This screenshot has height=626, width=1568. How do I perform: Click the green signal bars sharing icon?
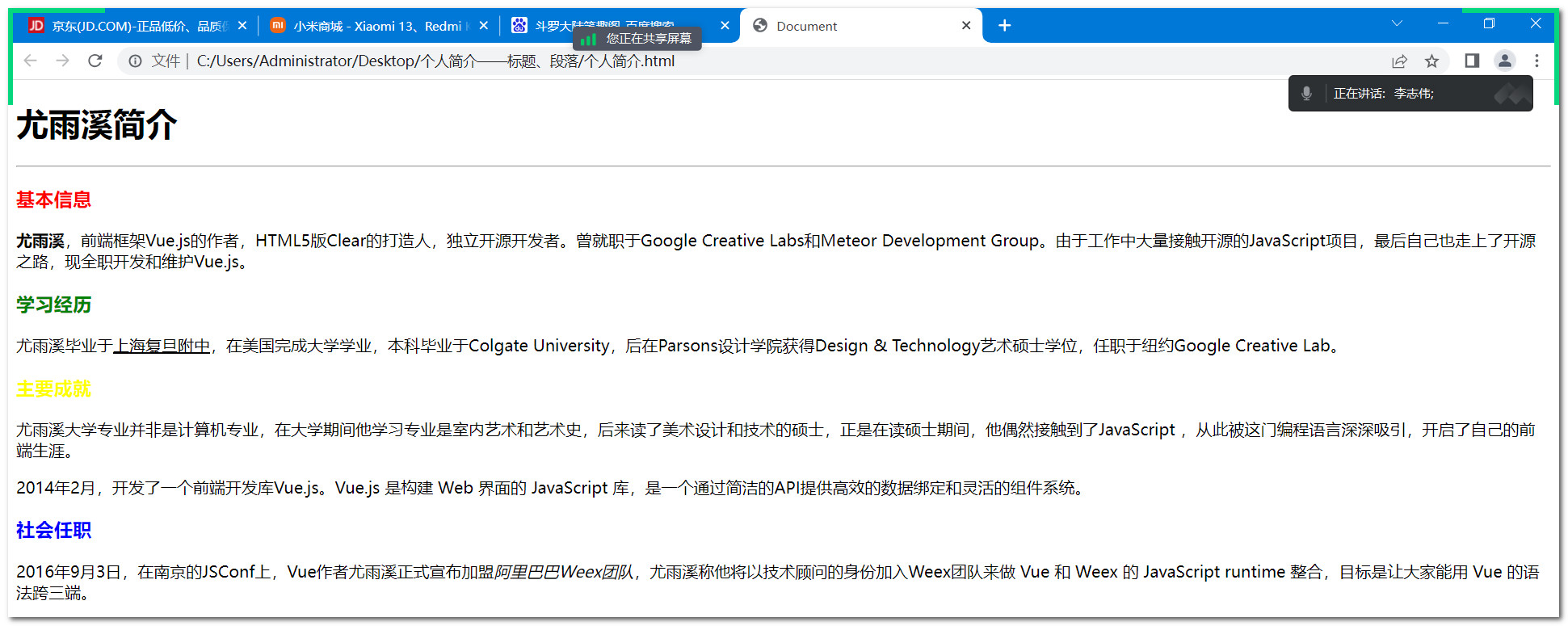[588, 39]
